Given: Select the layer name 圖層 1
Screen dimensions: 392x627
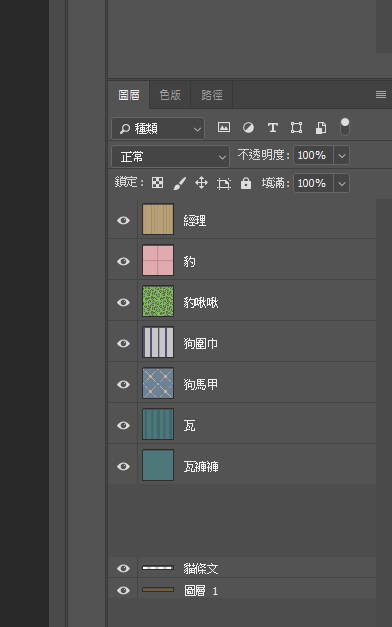Looking at the screenshot, I should tap(201, 591).
